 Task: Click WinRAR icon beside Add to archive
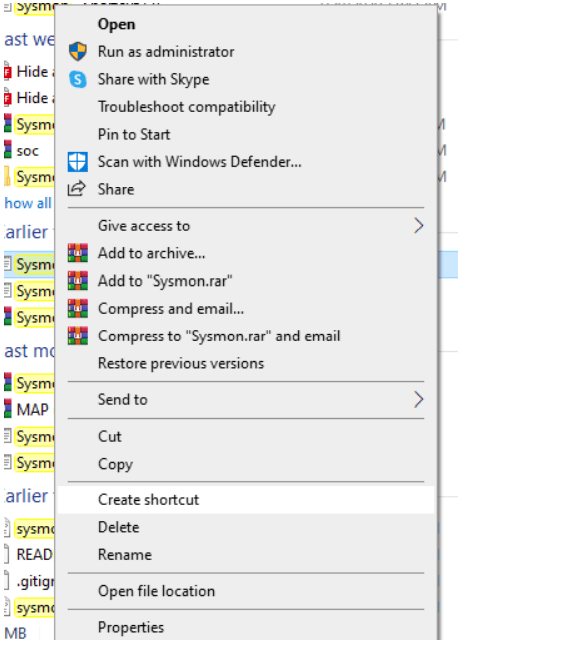tap(78, 253)
